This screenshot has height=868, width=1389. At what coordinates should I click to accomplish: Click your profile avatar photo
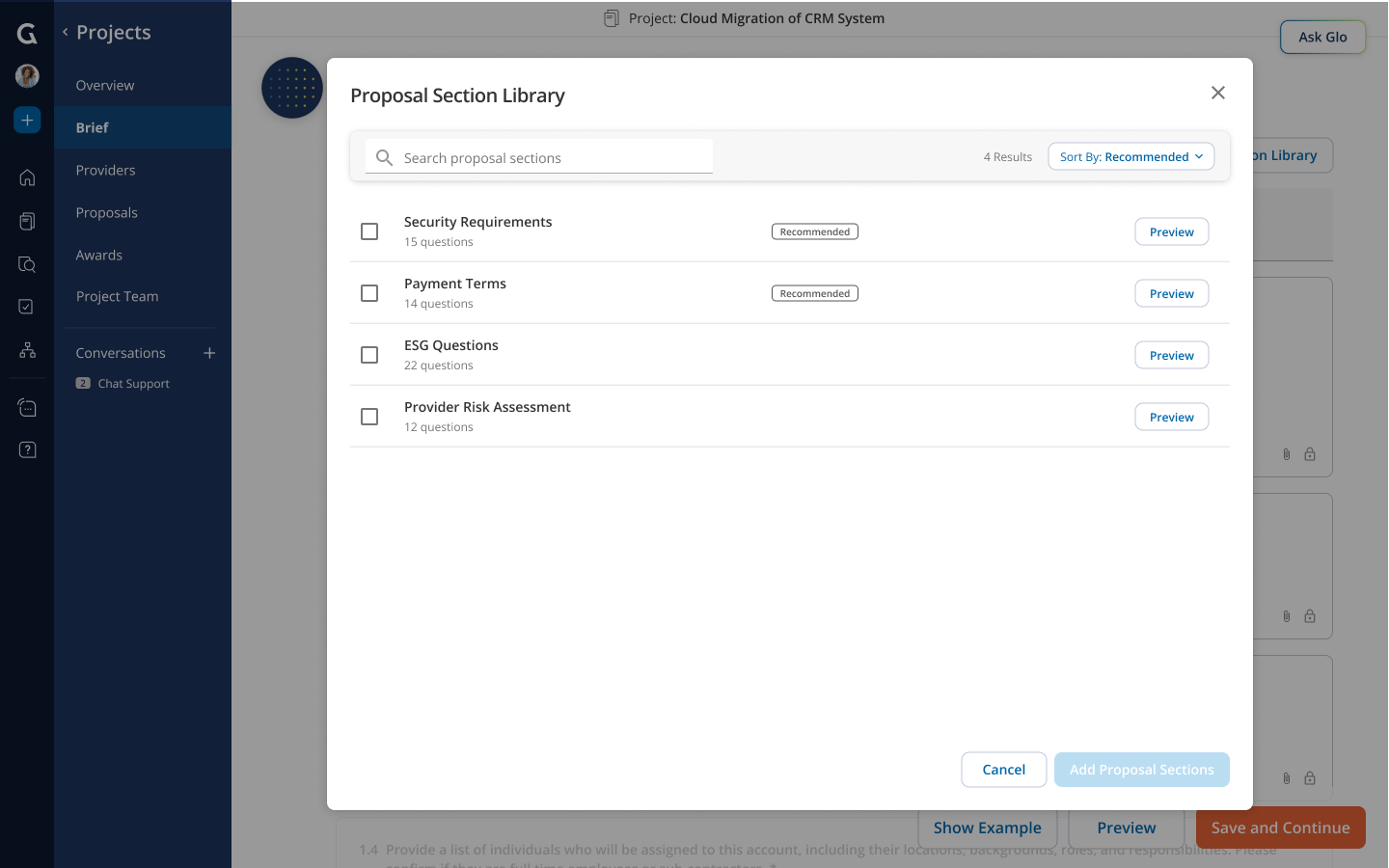point(26,75)
